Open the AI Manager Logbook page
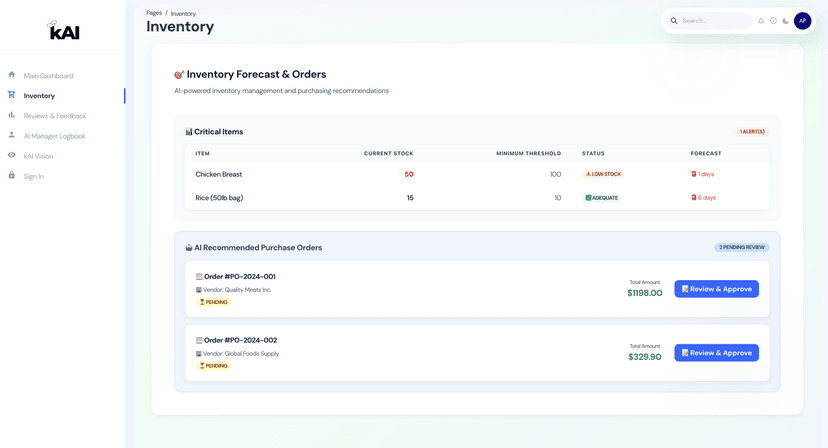This screenshot has width=828, height=448. coord(54,136)
